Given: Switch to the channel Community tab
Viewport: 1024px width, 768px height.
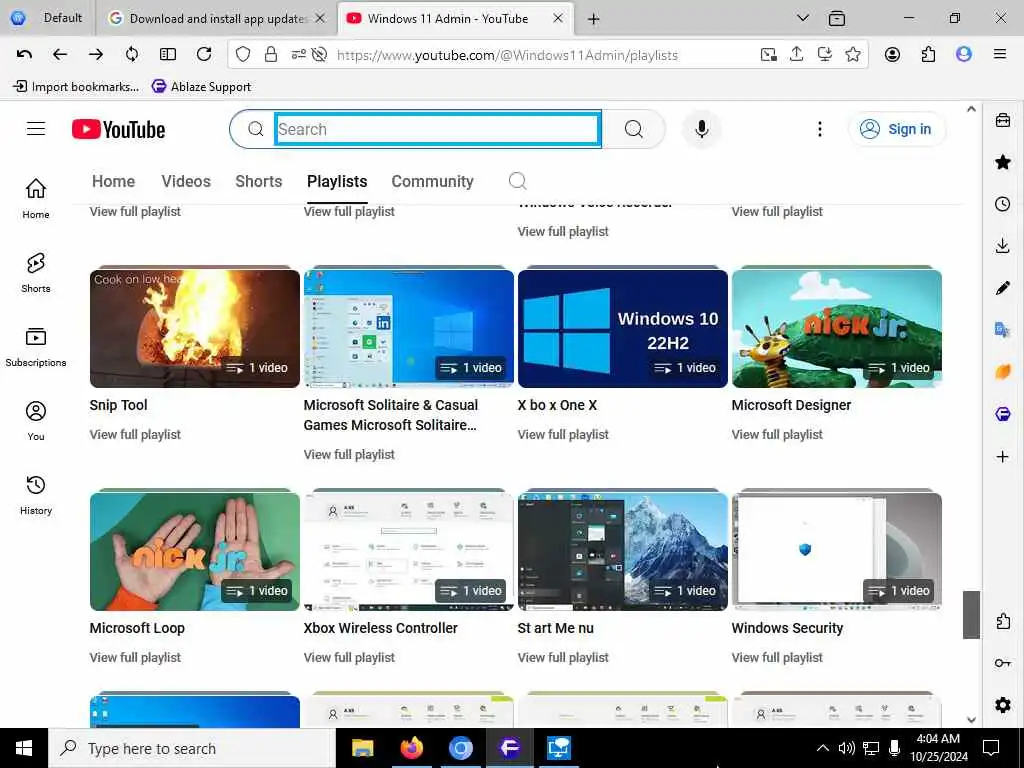Looking at the screenshot, I should (432, 181).
